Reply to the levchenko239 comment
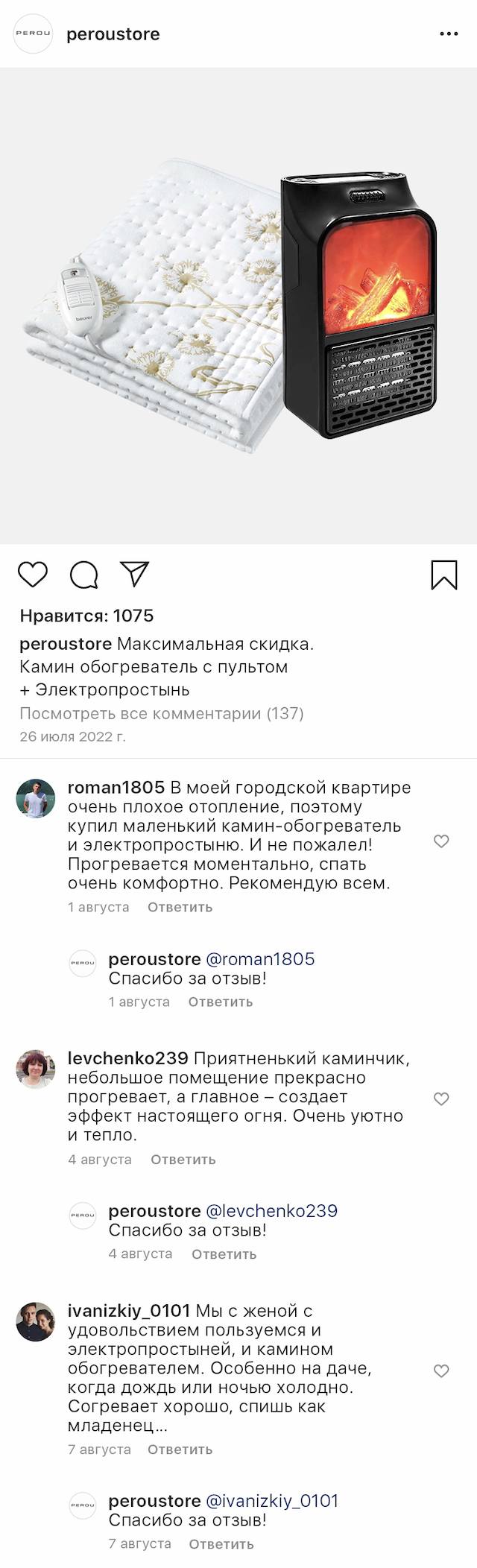The image size is (477, 1568). coord(183,1160)
